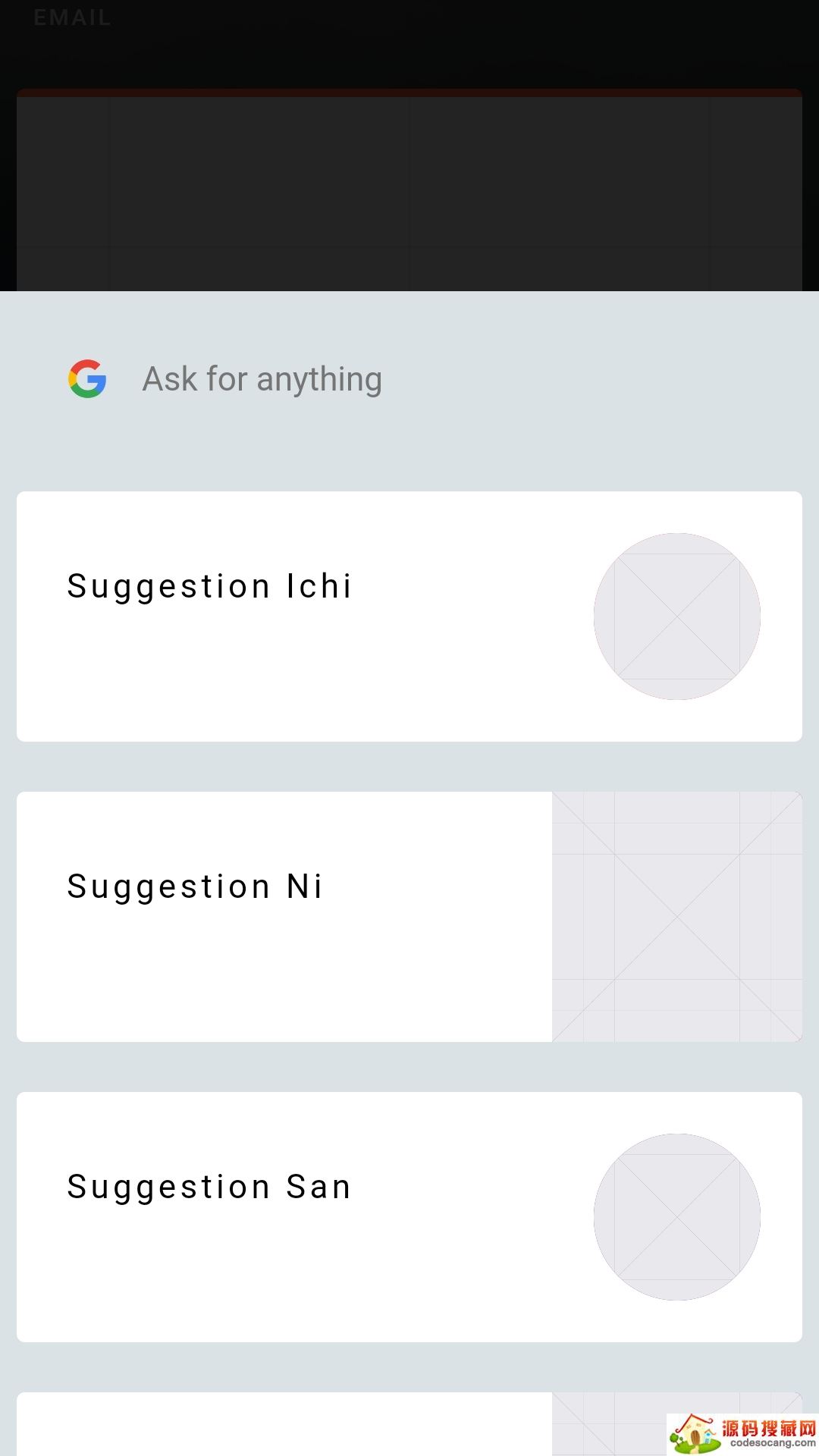Image resolution: width=819 pixels, height=1456 pixels.
Task: Click the red 源码搜藏网 watermark text
Action: pyautogui.click(x=768, y=1428)
